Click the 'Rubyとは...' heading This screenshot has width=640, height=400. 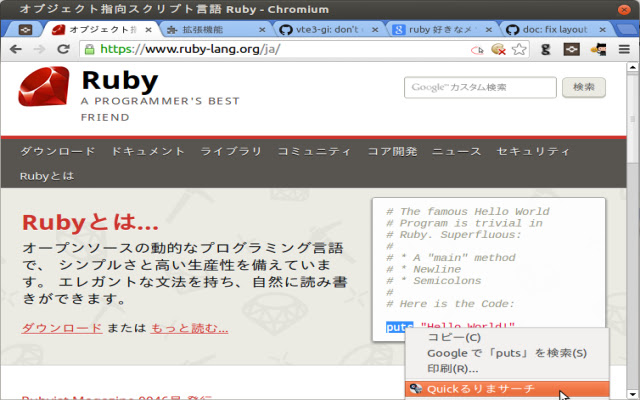[x=90, y=223]
